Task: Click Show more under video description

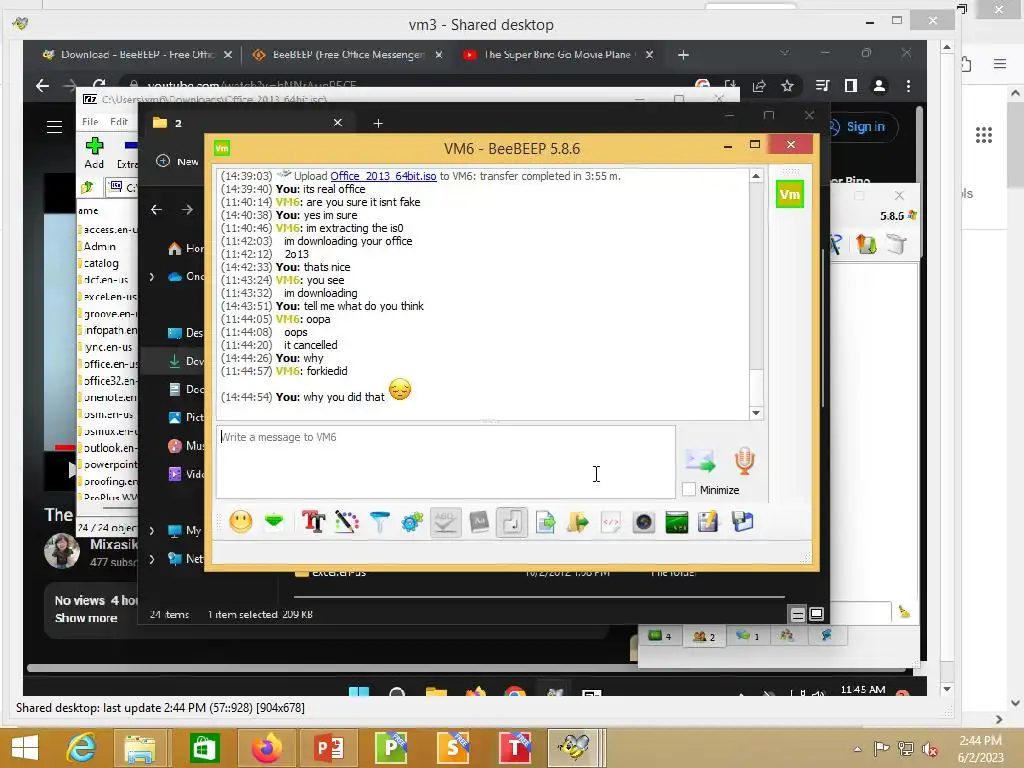Action: click(x=86, y=618)
